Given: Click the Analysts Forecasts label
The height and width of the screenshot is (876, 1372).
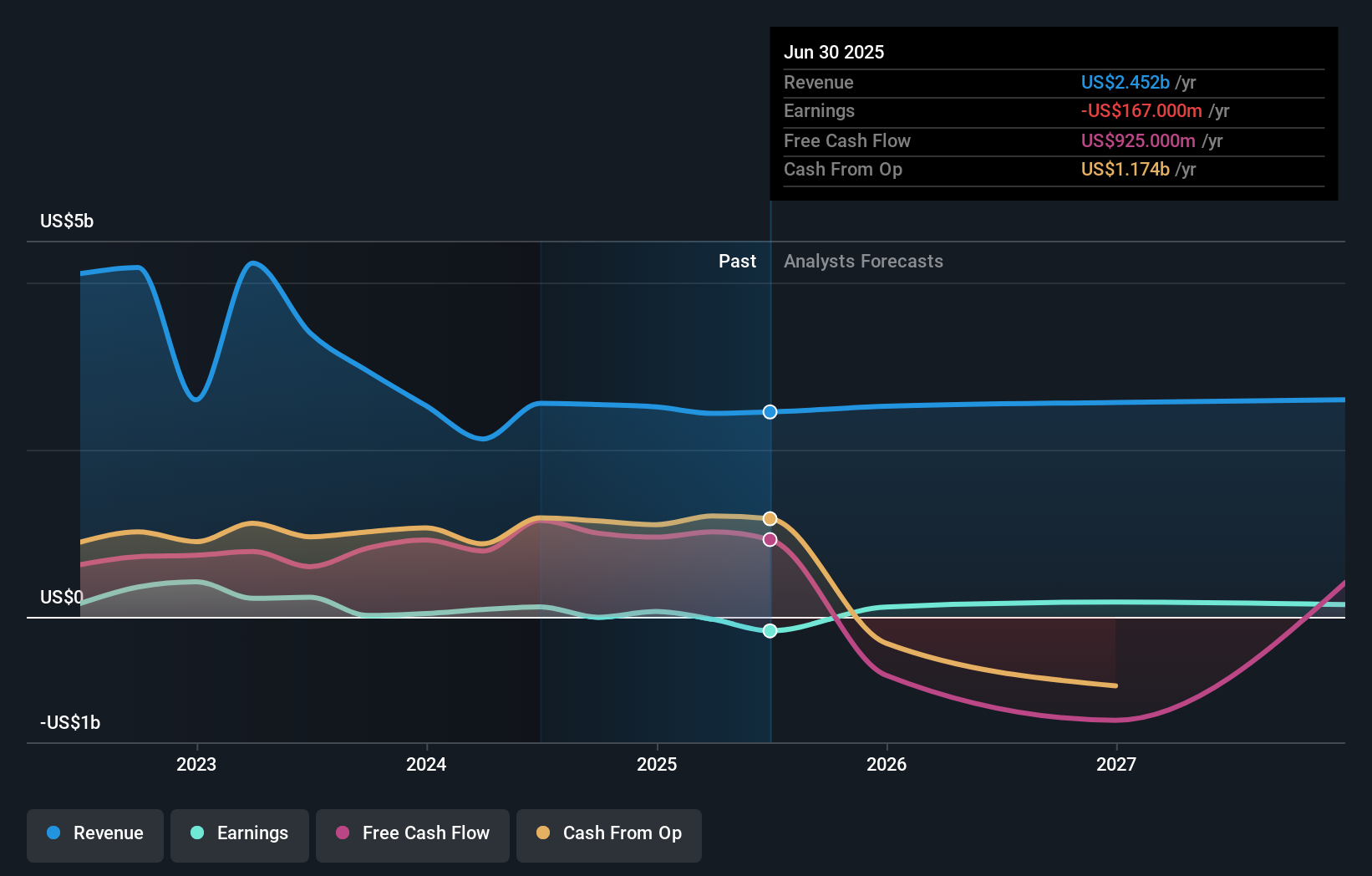Looking at the screenshot, I should click(x=863, y=261).
